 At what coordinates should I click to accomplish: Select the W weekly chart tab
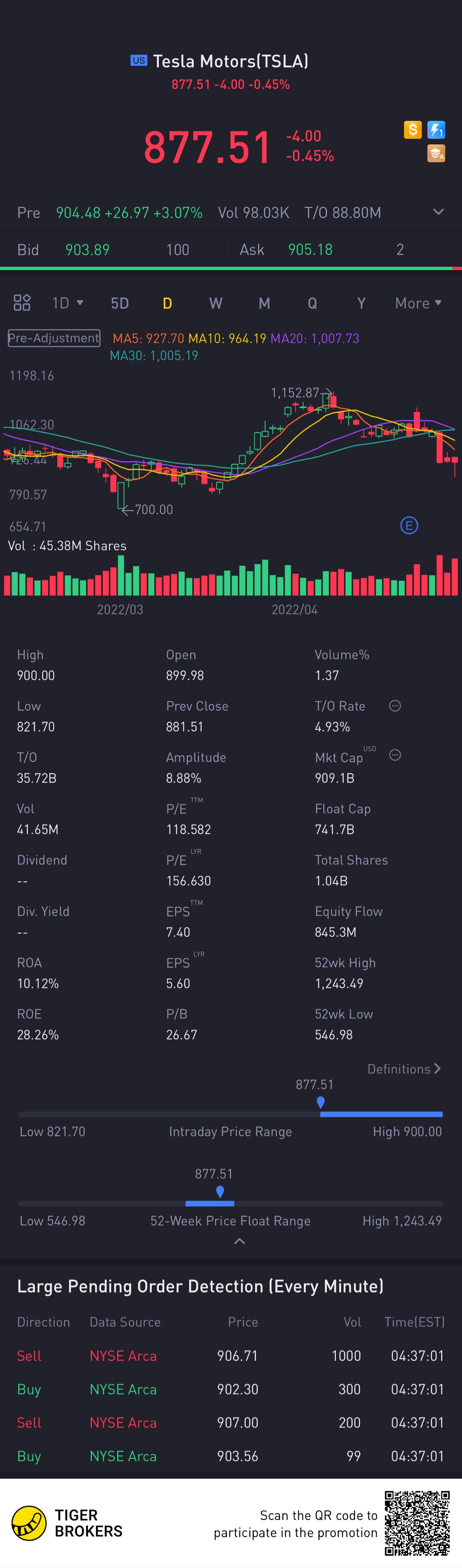coord(216,303)
